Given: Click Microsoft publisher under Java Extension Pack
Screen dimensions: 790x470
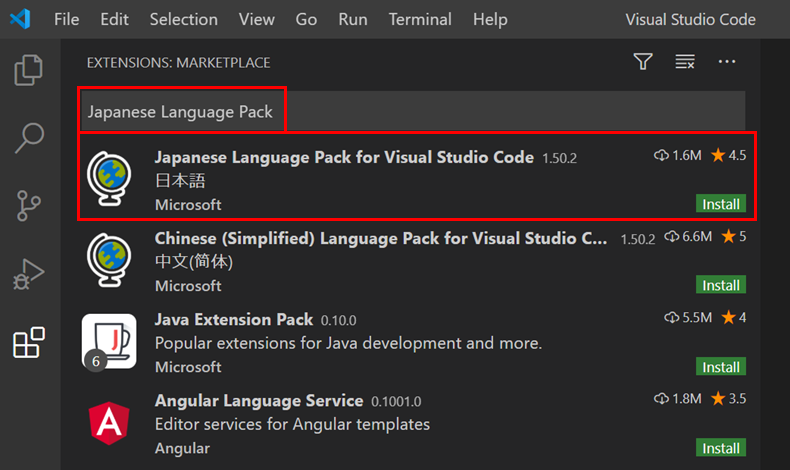Looking at the screenshot, I should click(x=188, y=367).
